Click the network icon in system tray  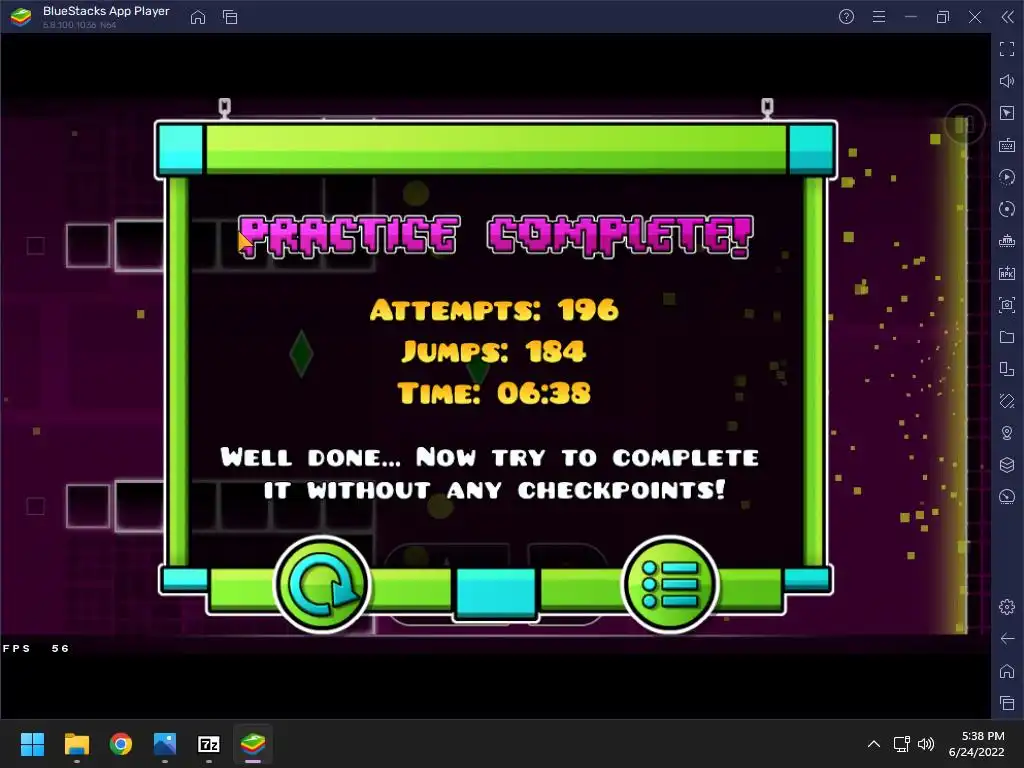click(902, 744)
